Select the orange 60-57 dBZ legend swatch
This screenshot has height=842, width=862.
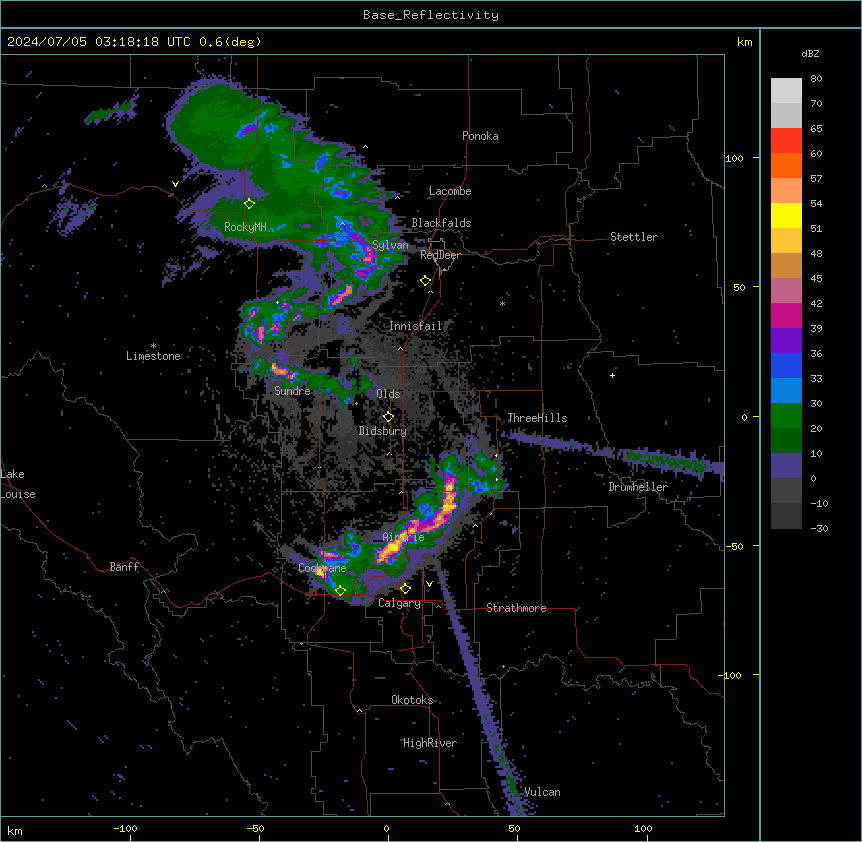tap(786, 165)
